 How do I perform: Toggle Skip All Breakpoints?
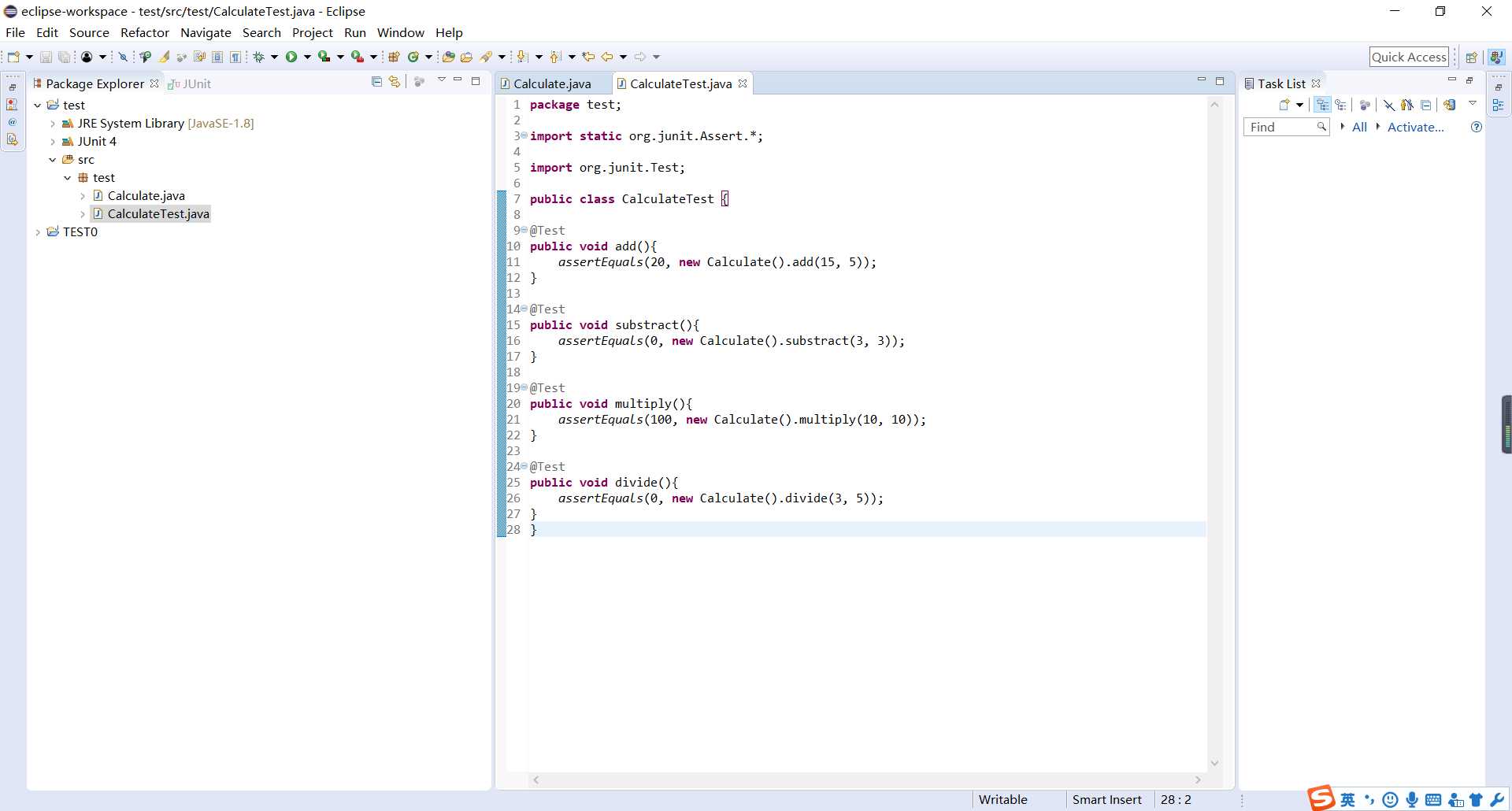click(123, 57)
